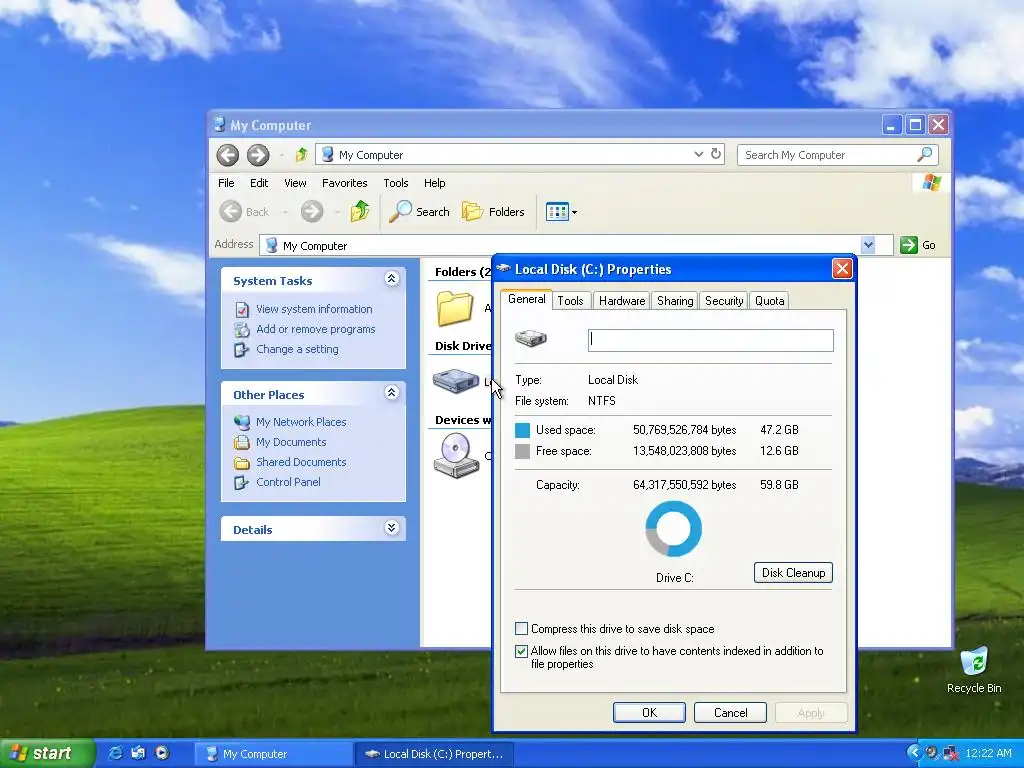
Task: Close the Local Disk Properties dialog
Action: pyautogui.click(x=842, y=268)
